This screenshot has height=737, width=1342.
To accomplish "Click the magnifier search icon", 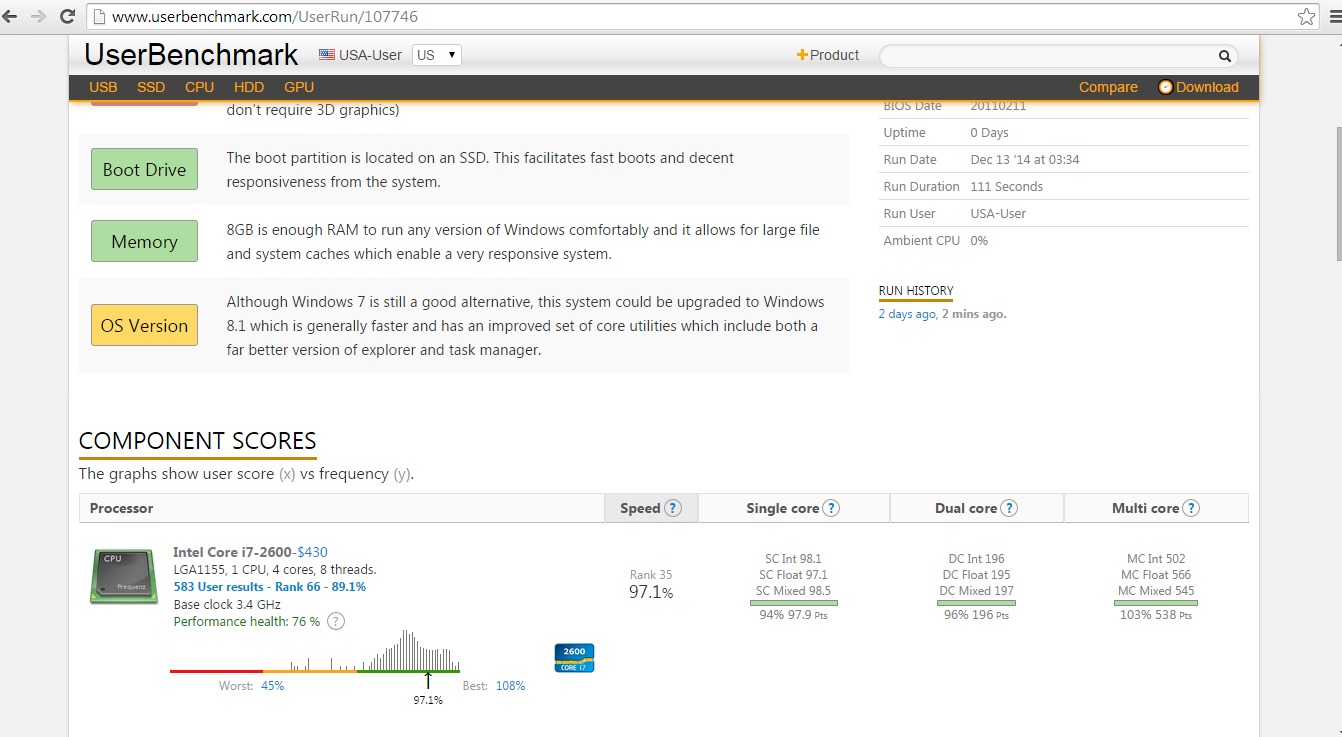I will [1225, 56].
